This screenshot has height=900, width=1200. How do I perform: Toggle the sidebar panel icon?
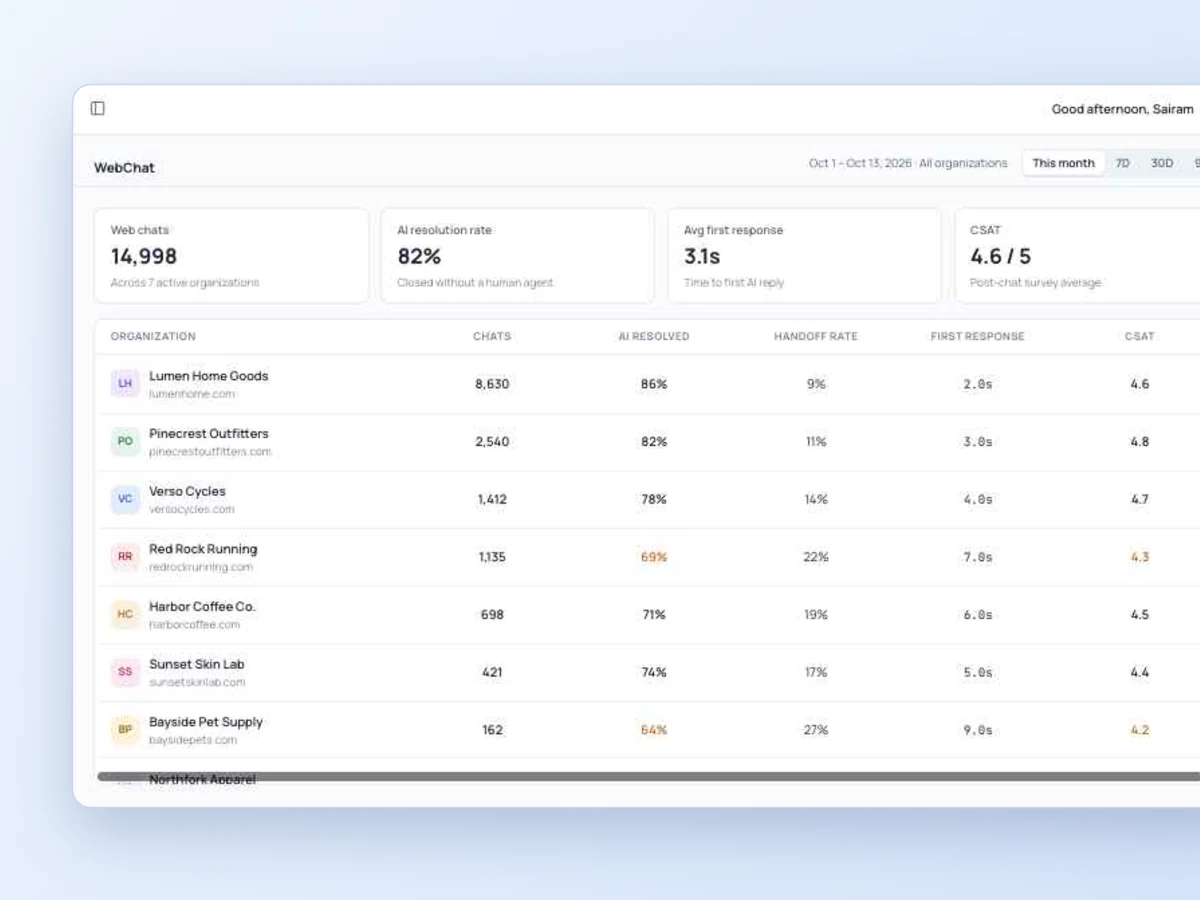(x=98, y=108)
